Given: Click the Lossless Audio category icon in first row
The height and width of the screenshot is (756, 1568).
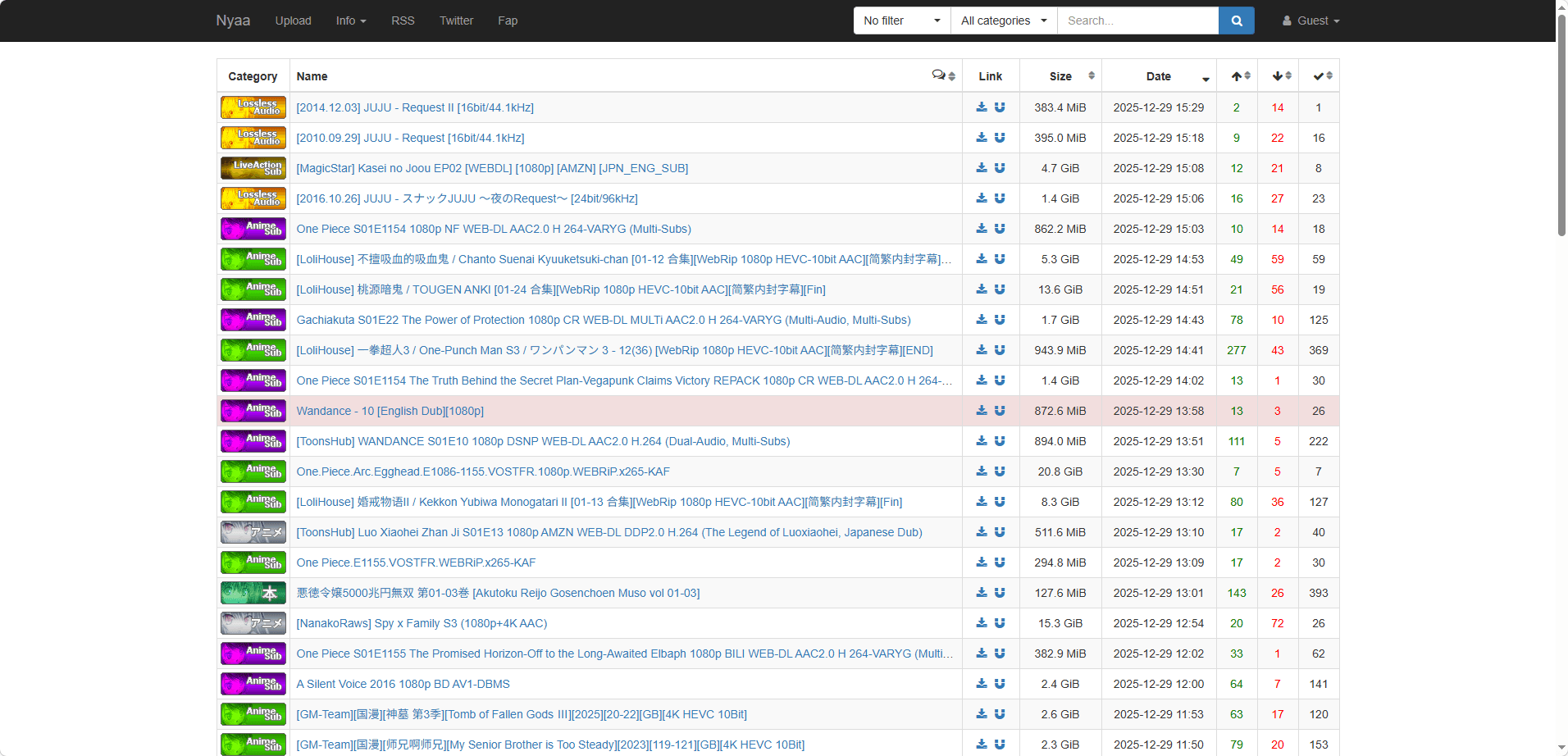Looking at the screenshot, I should tap(253, 107).
